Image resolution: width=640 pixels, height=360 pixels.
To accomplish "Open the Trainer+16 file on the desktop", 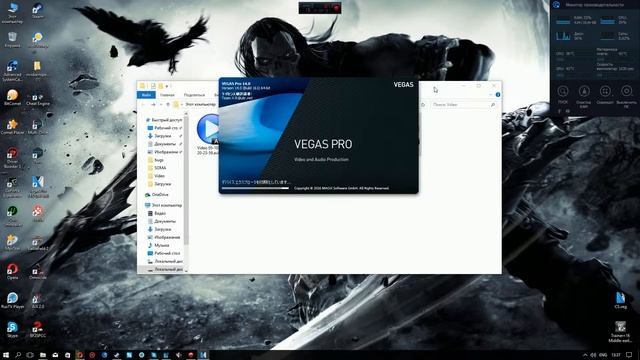I will [x=620, y=331].
